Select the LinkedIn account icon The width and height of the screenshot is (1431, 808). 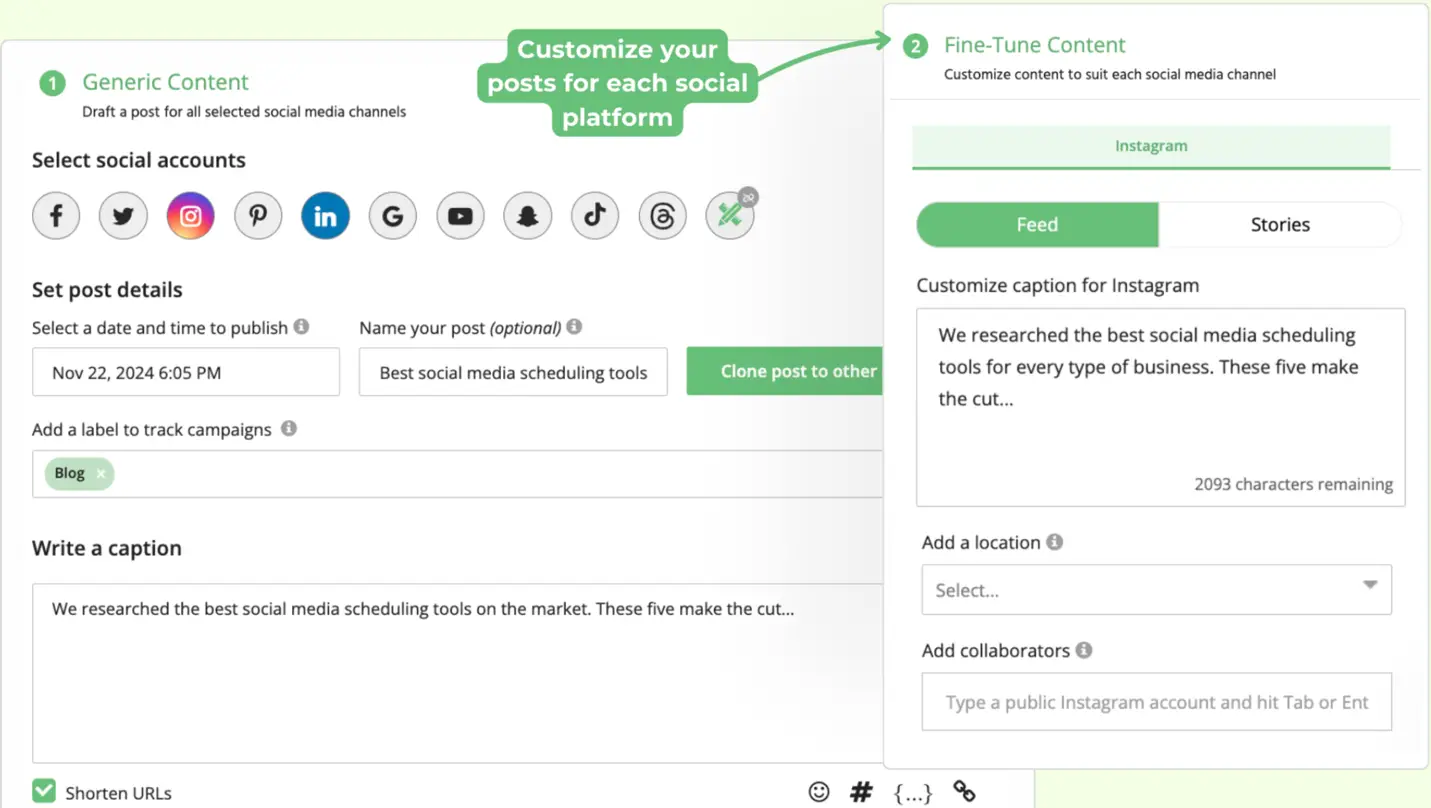click(x=325, y=215)
